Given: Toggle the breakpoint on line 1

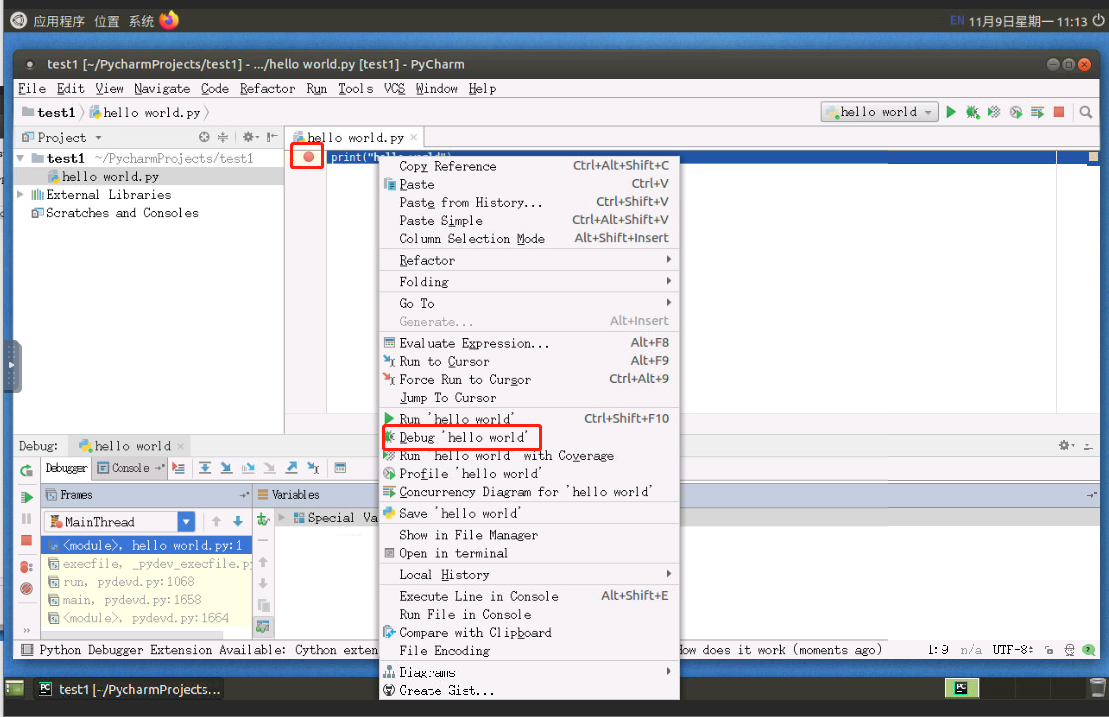Looking at the screenshot, I should (x=308, y=156).
